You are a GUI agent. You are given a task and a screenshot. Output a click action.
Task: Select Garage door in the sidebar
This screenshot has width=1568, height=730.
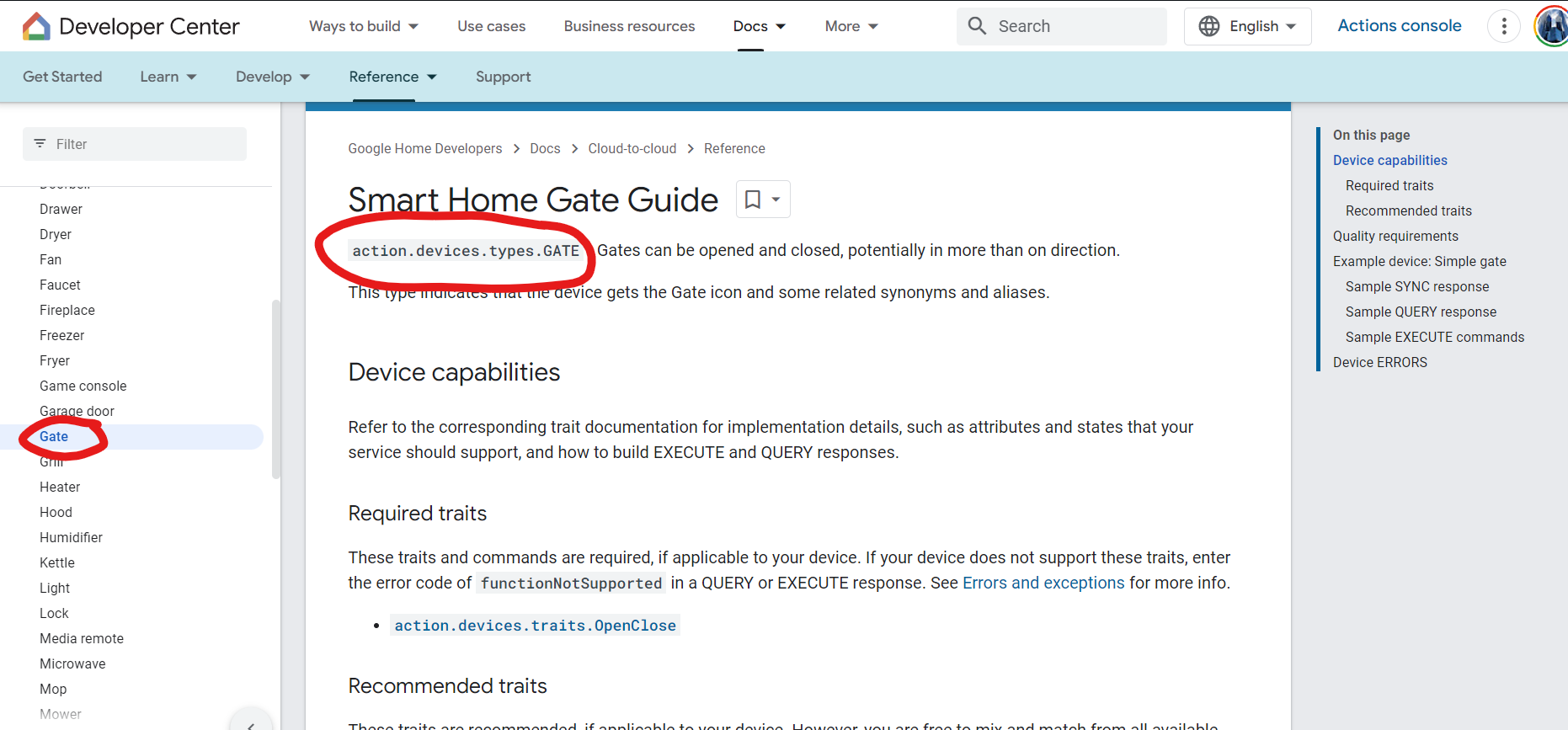77,411
